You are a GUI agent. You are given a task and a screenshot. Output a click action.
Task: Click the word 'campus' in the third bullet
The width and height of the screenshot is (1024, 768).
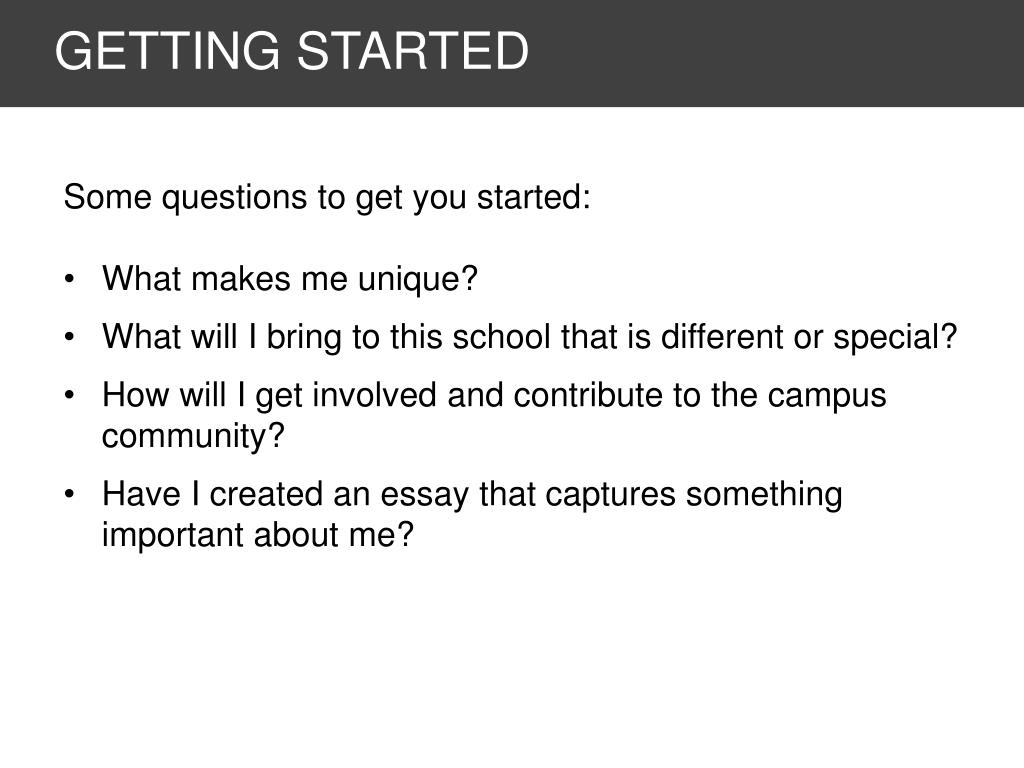(827, 396)
